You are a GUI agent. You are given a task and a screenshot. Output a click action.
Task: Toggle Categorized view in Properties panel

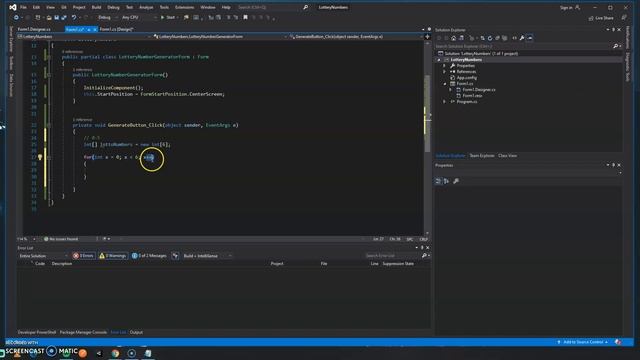click(x=438, y=181)
